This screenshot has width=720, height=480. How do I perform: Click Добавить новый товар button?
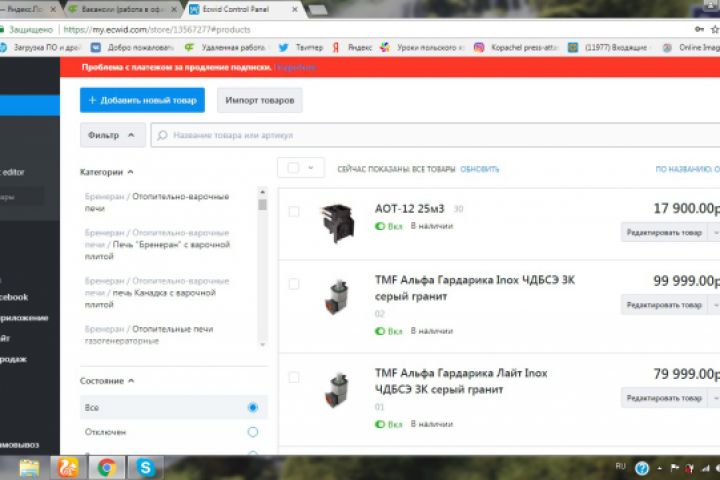[142, 100]
